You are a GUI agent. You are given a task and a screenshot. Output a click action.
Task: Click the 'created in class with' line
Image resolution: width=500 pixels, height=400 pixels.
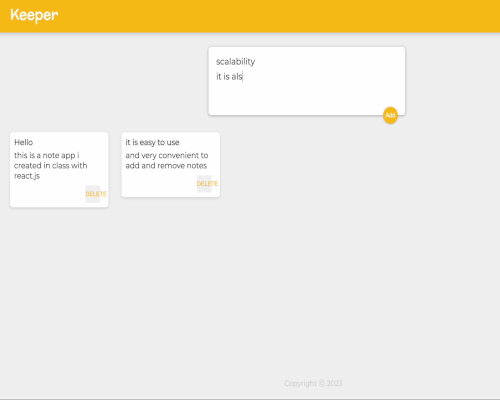click(51, 166)
